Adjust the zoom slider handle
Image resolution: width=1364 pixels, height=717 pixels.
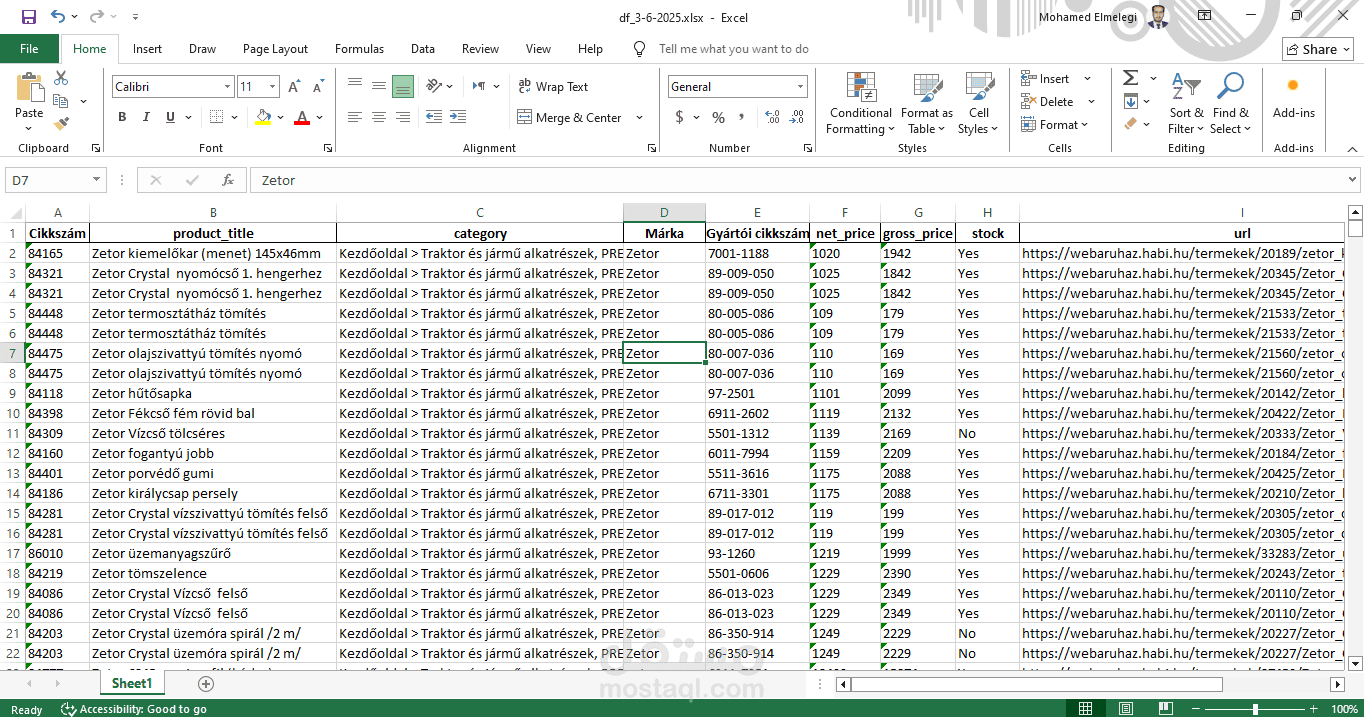point(1255,709)
